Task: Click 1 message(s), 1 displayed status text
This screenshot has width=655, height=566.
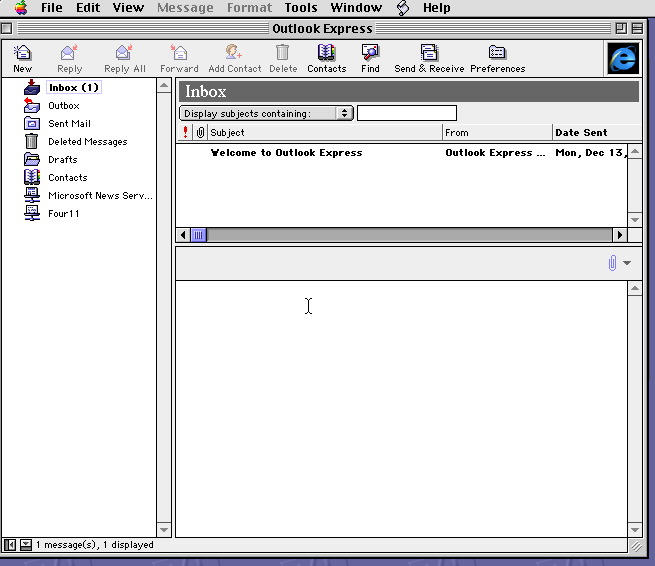Action: coord(95,545)
